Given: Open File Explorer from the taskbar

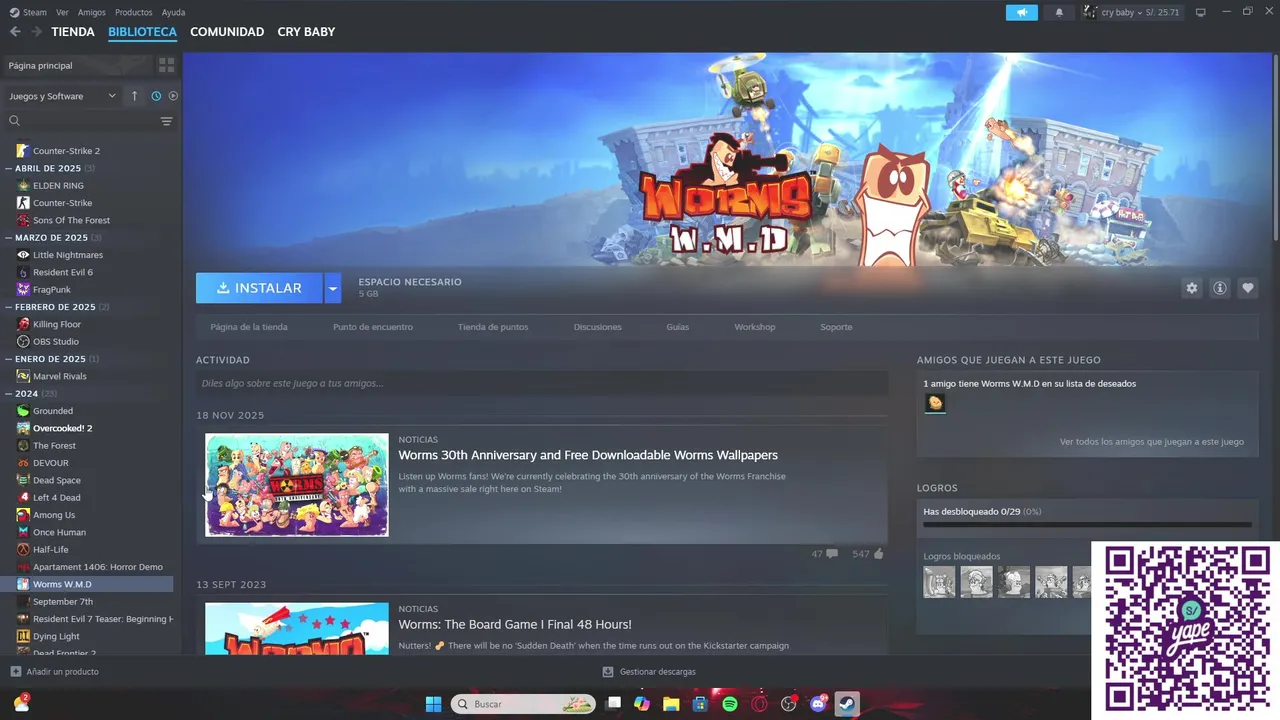Looking at the screenshot, I should 671,704.
